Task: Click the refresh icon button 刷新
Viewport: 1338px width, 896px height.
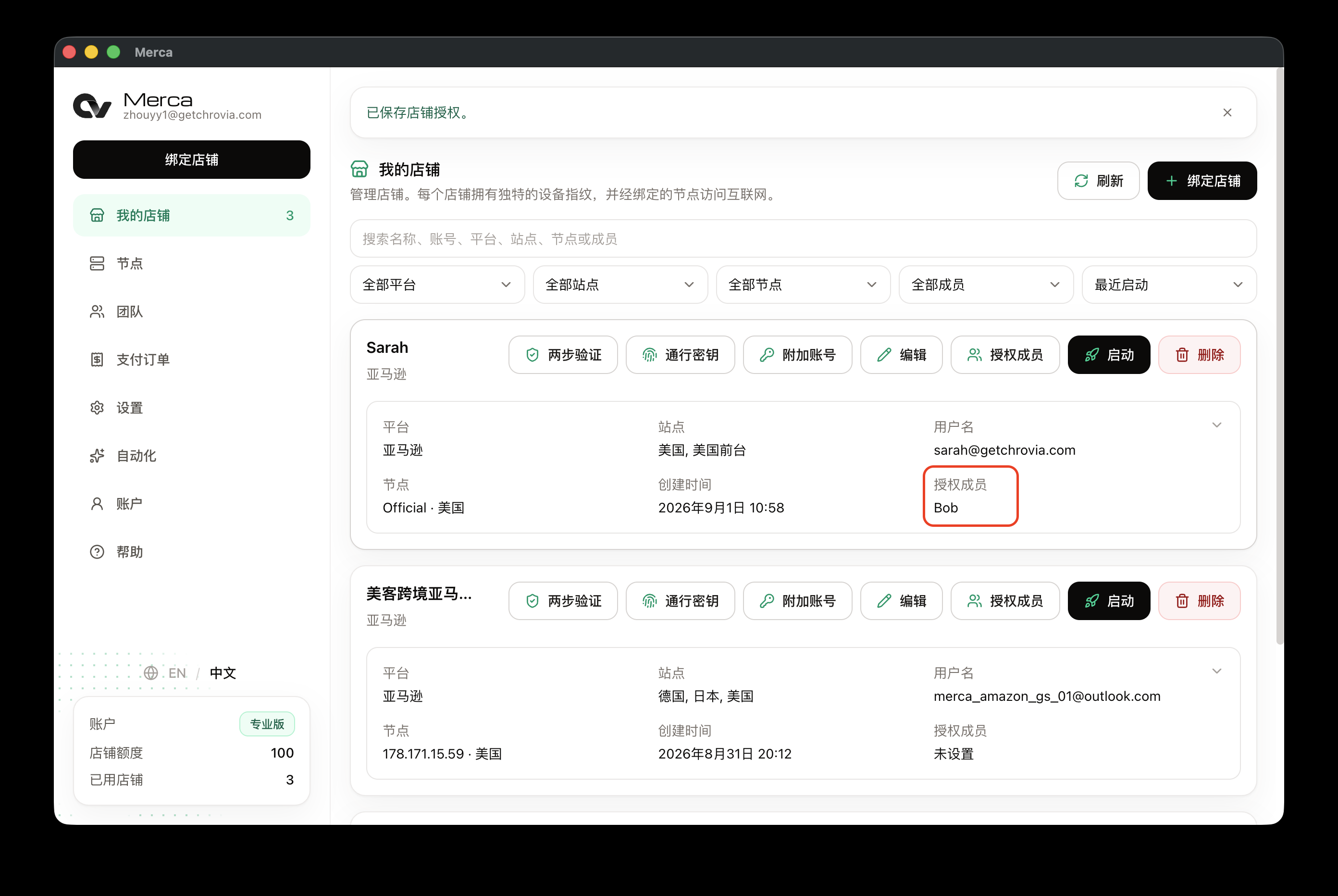Action: (1098, 181)
